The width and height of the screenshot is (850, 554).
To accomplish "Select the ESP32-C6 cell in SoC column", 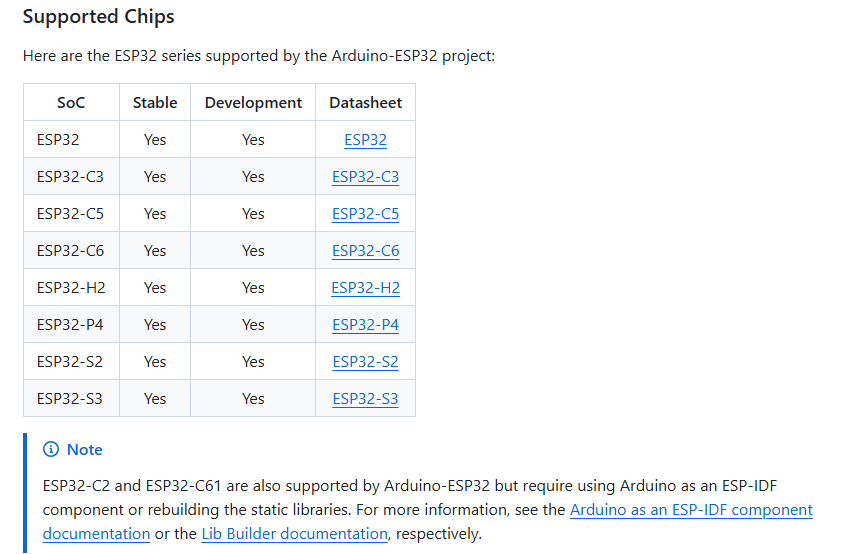I will [x=71, y=250].
